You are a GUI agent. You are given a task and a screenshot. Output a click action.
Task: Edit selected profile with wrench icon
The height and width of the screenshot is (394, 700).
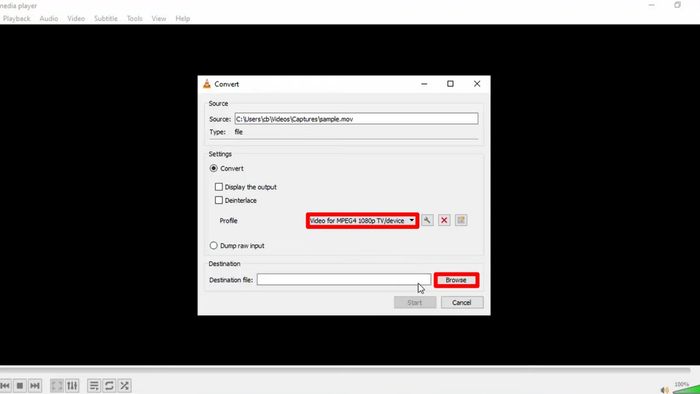427,220
